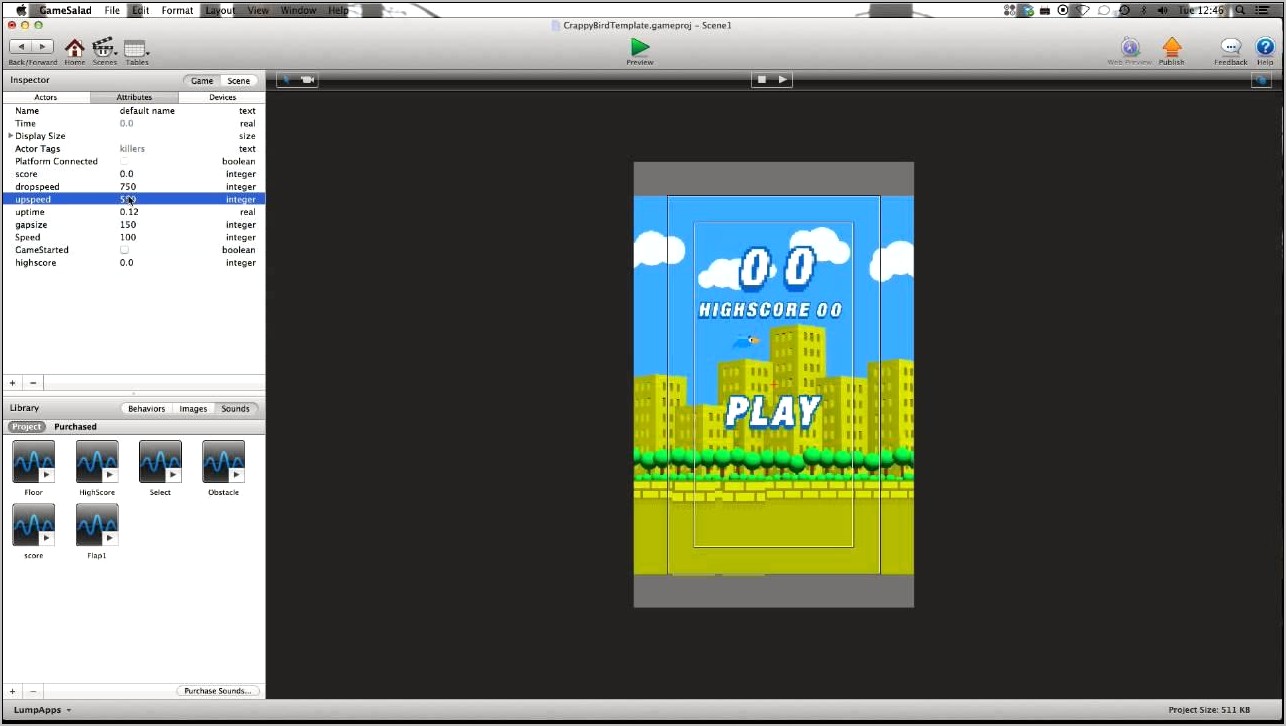Viewport: 1286px width, 726px height.
Task: Select the score attribute row
Action: point(134,174)
